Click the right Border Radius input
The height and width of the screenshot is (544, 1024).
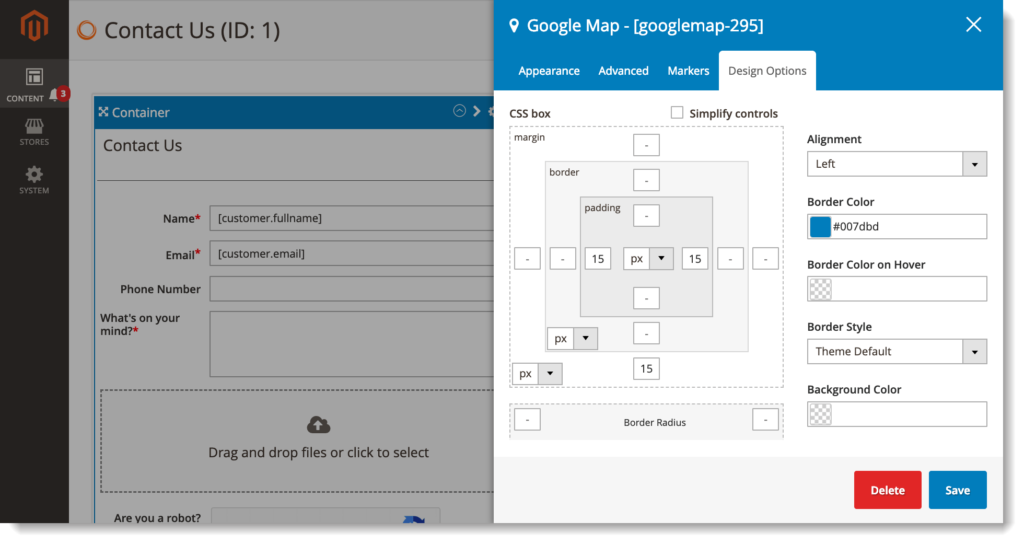(x=765, y=419)
